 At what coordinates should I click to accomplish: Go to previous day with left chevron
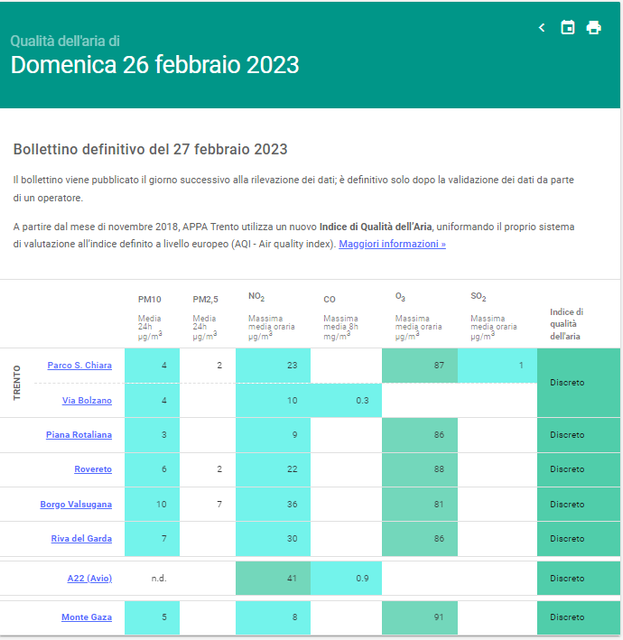tap(542, 28)
